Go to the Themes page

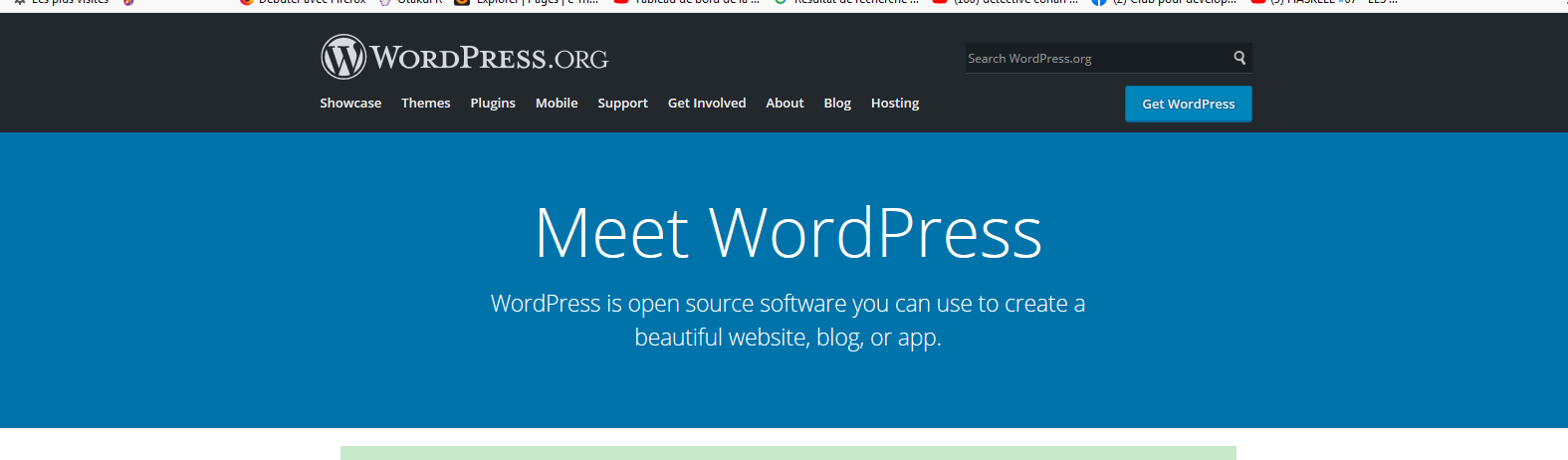tap(426, 103)
